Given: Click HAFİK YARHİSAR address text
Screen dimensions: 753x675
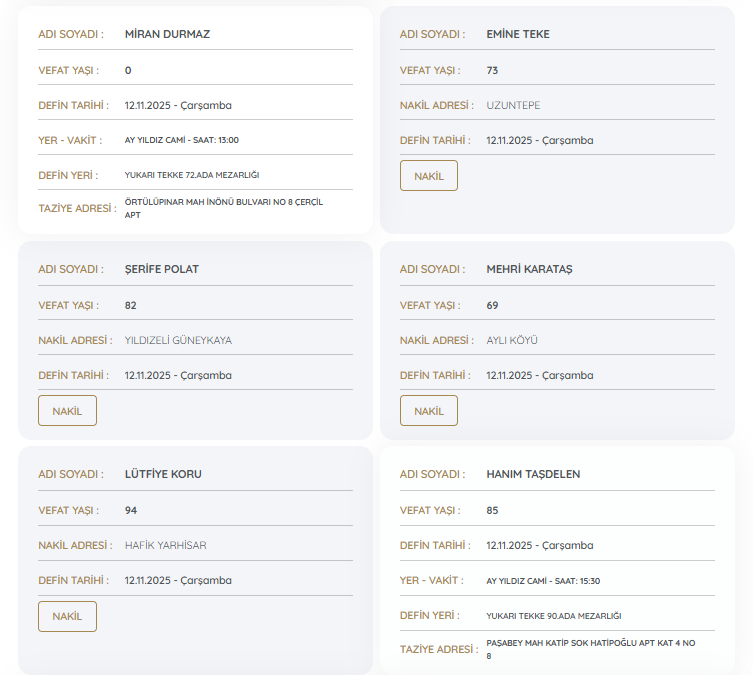Looking at the screenshot, I should click(165, 545).
